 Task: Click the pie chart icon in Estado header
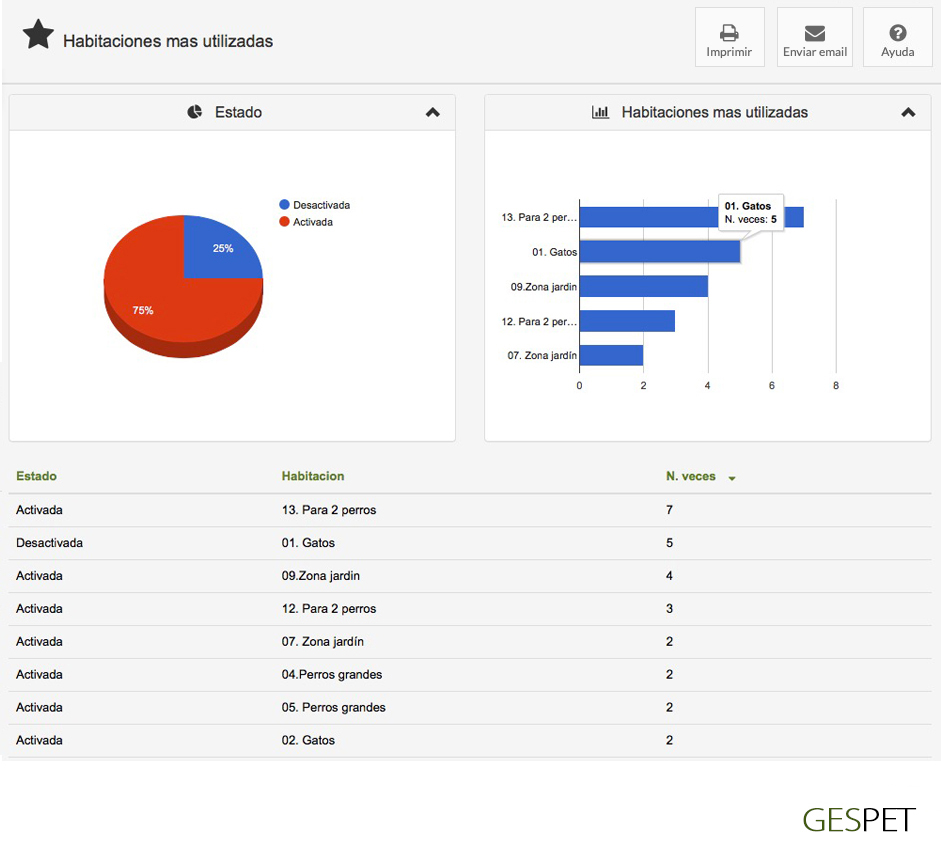pos(195,112)
